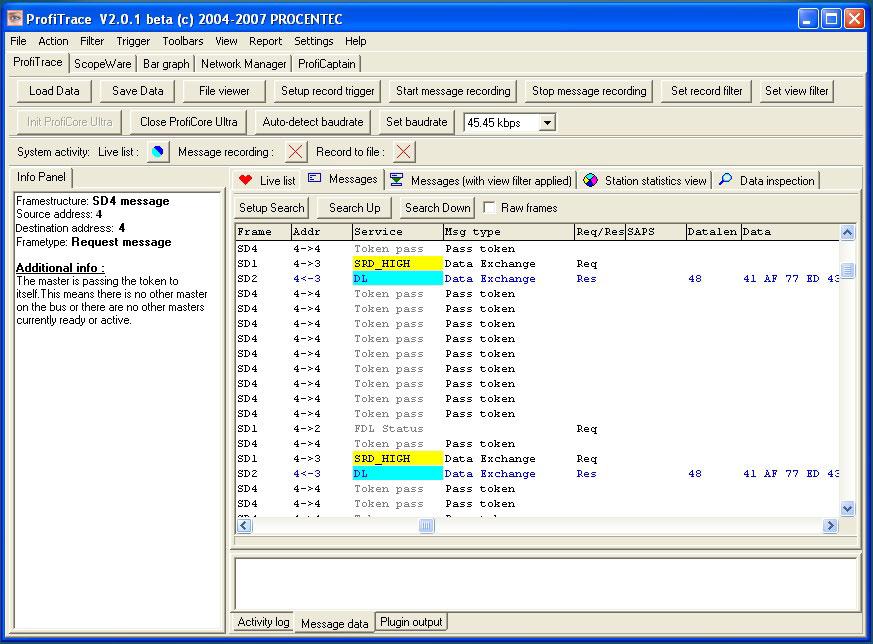
Task: Click the filtered Messages tab icon
Action: [397, 179]
